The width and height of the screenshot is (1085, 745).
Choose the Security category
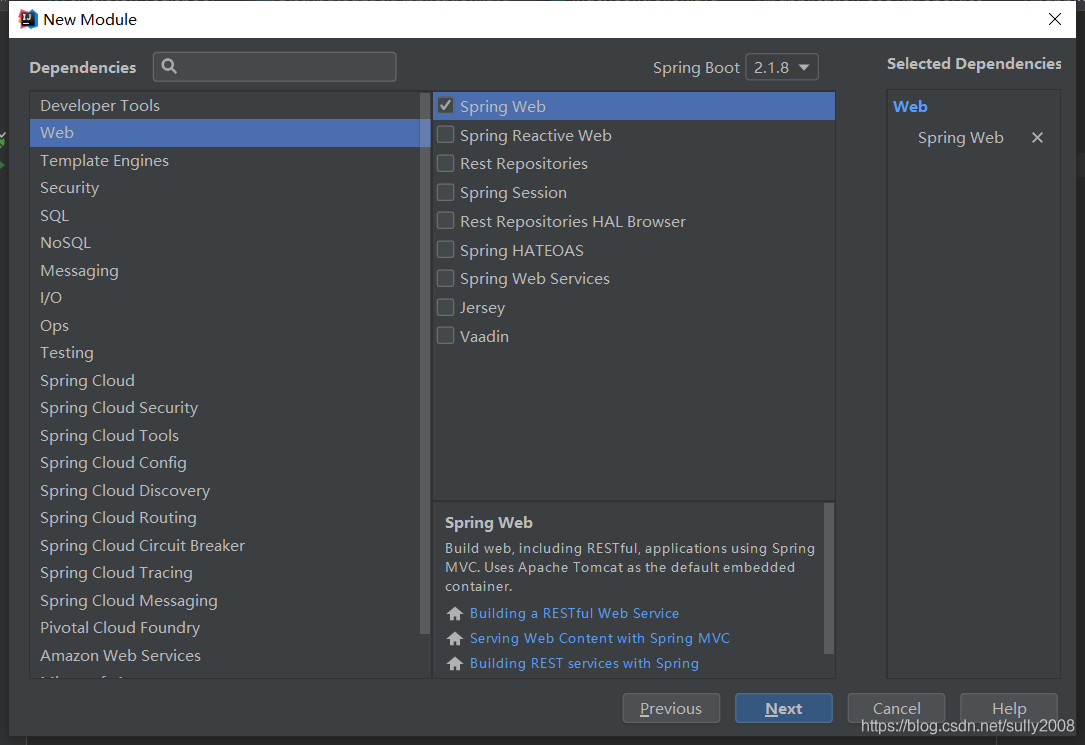[x=226, y=187]
